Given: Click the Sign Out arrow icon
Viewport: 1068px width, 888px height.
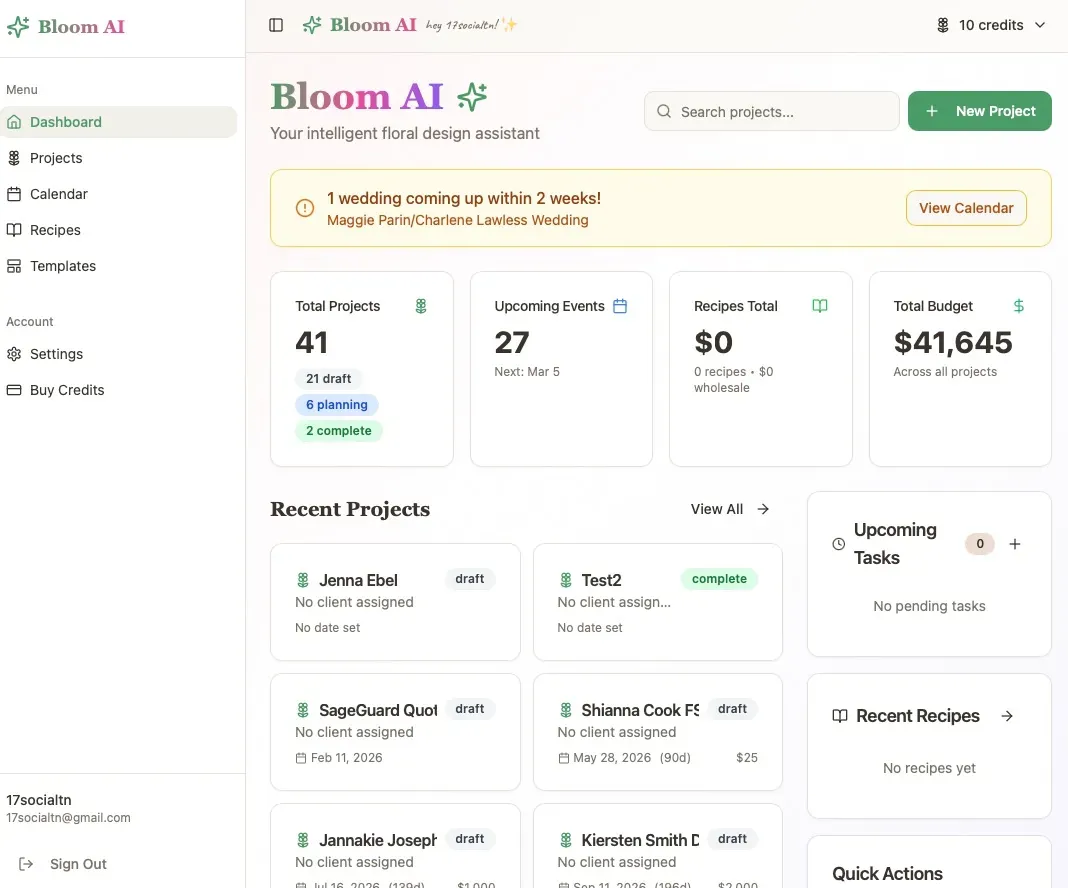Looking at the screenshot, I should 26,864.
